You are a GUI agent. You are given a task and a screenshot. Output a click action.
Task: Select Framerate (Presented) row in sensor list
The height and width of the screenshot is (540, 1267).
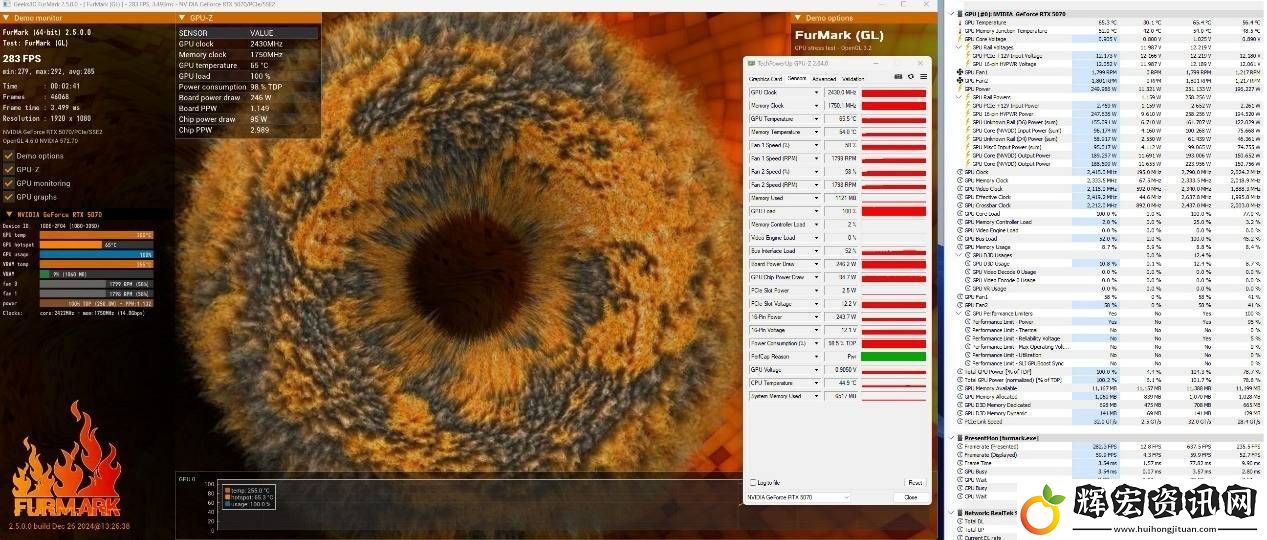(x=1112, y=445)
